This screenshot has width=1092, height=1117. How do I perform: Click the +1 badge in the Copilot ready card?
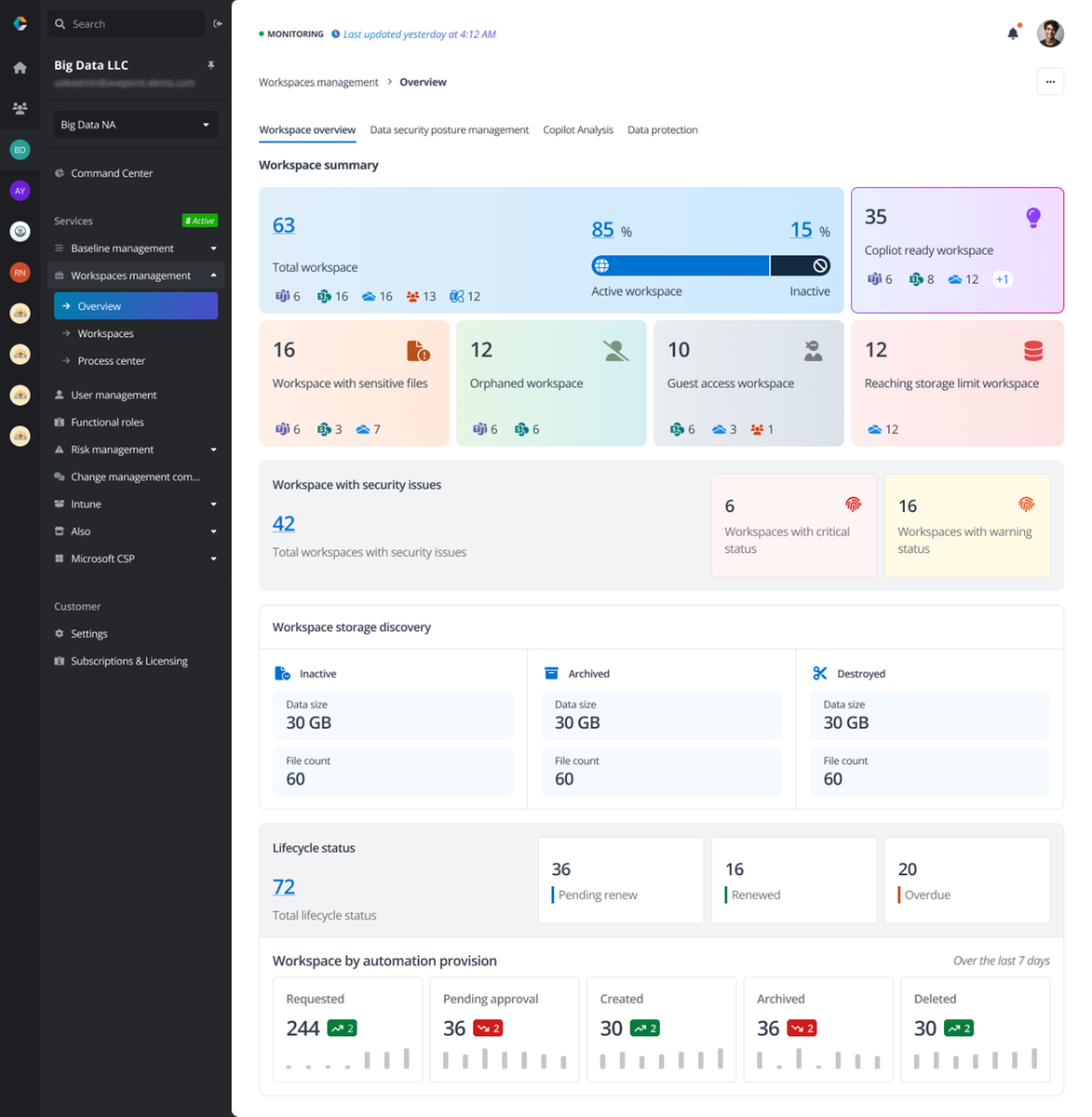[x=1002, y=279]
